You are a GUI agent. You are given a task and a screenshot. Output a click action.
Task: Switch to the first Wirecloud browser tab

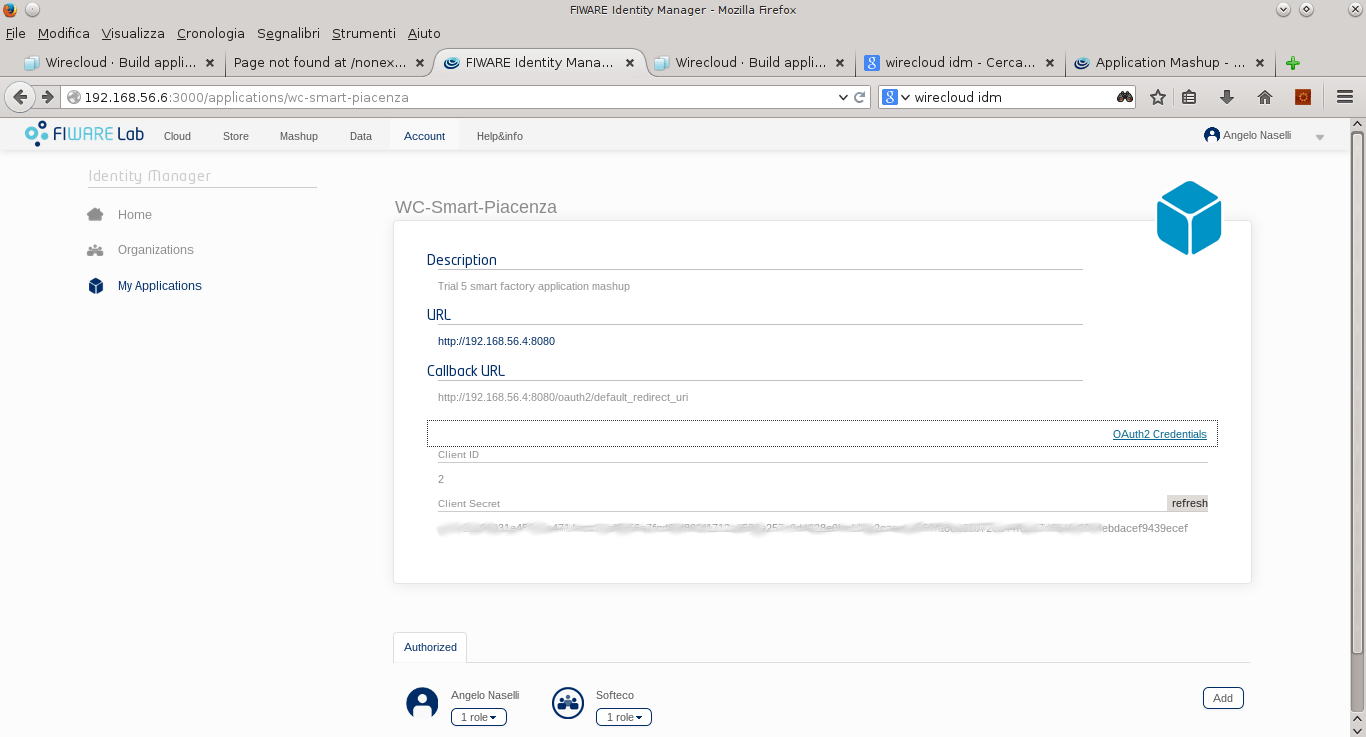(119, 63)
